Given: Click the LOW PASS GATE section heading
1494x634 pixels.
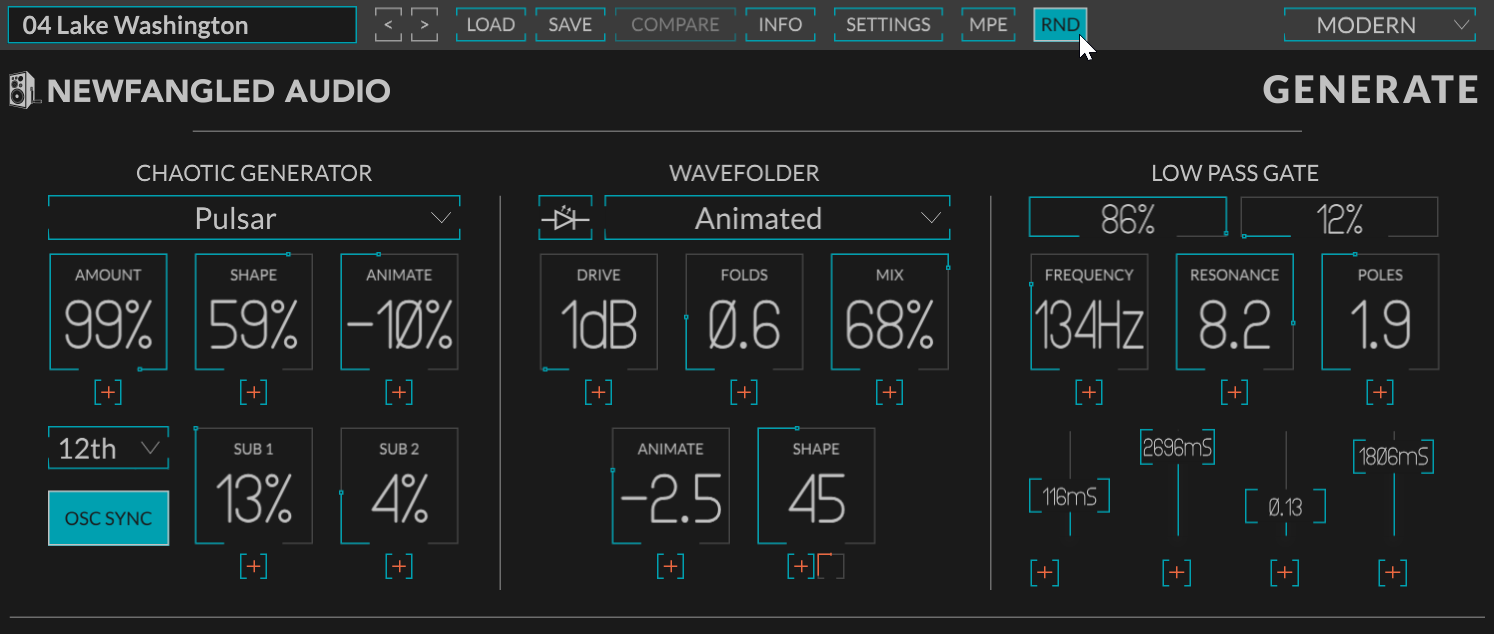Looking at the screenshot, I should tap(1235, 173).
